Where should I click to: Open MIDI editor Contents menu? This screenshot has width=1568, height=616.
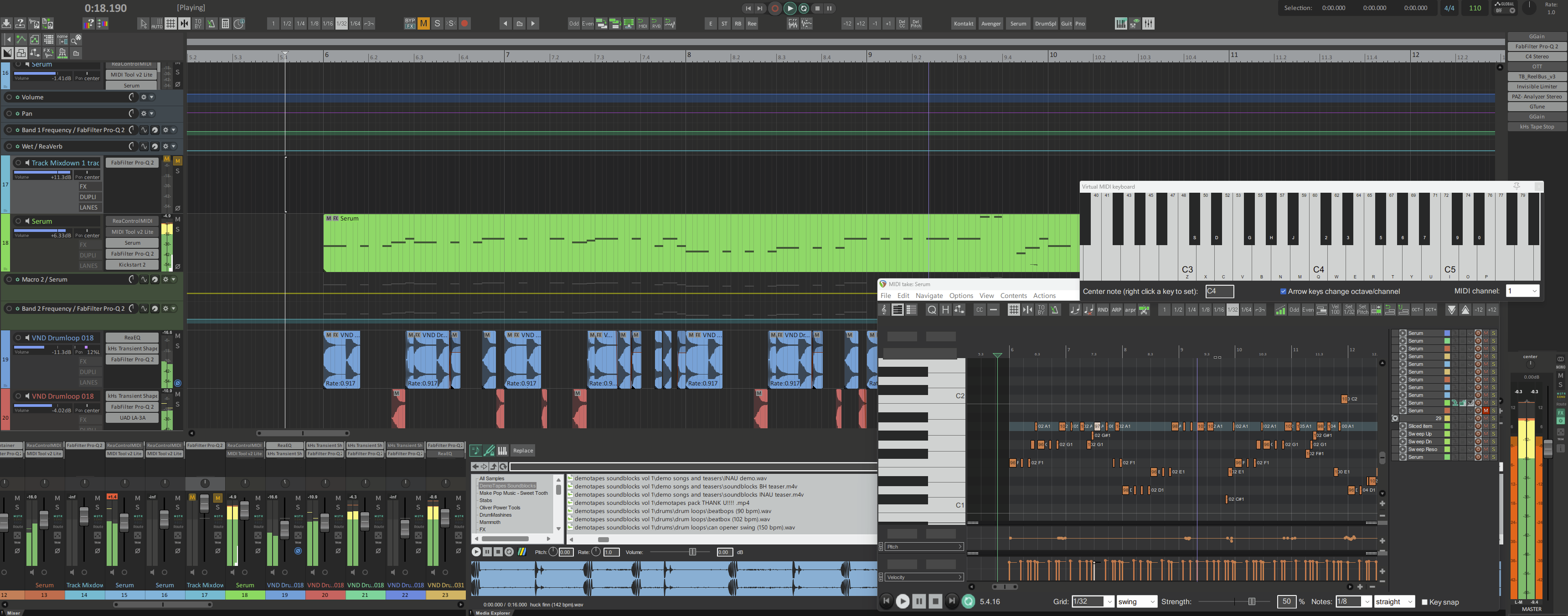point(1013,296)
